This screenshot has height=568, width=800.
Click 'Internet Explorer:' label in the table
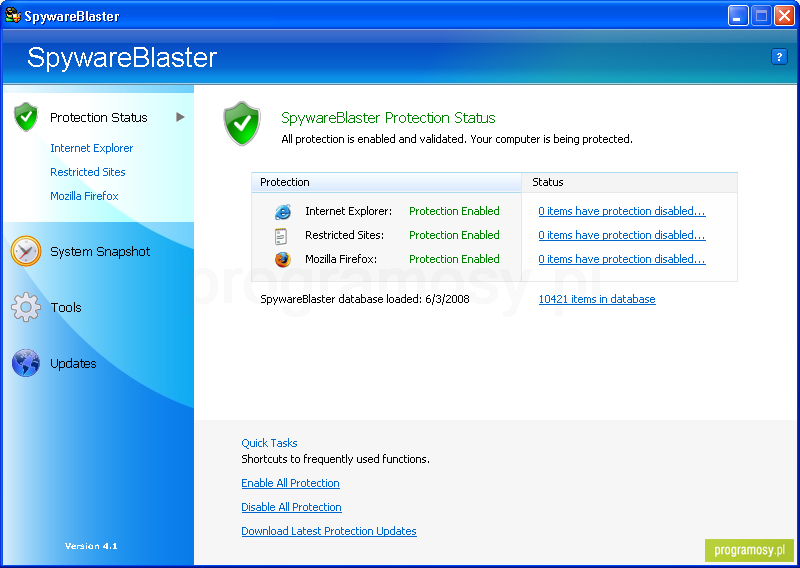(348, 211)
